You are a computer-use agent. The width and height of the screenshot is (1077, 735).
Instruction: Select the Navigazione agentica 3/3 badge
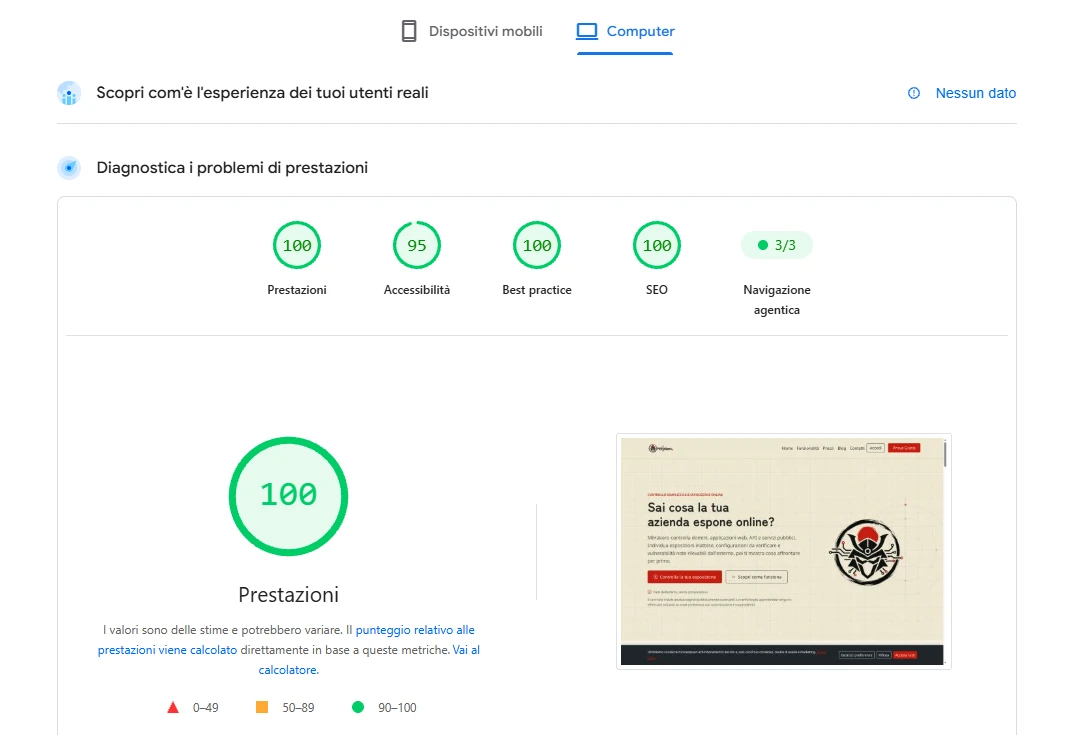[777, 245]
